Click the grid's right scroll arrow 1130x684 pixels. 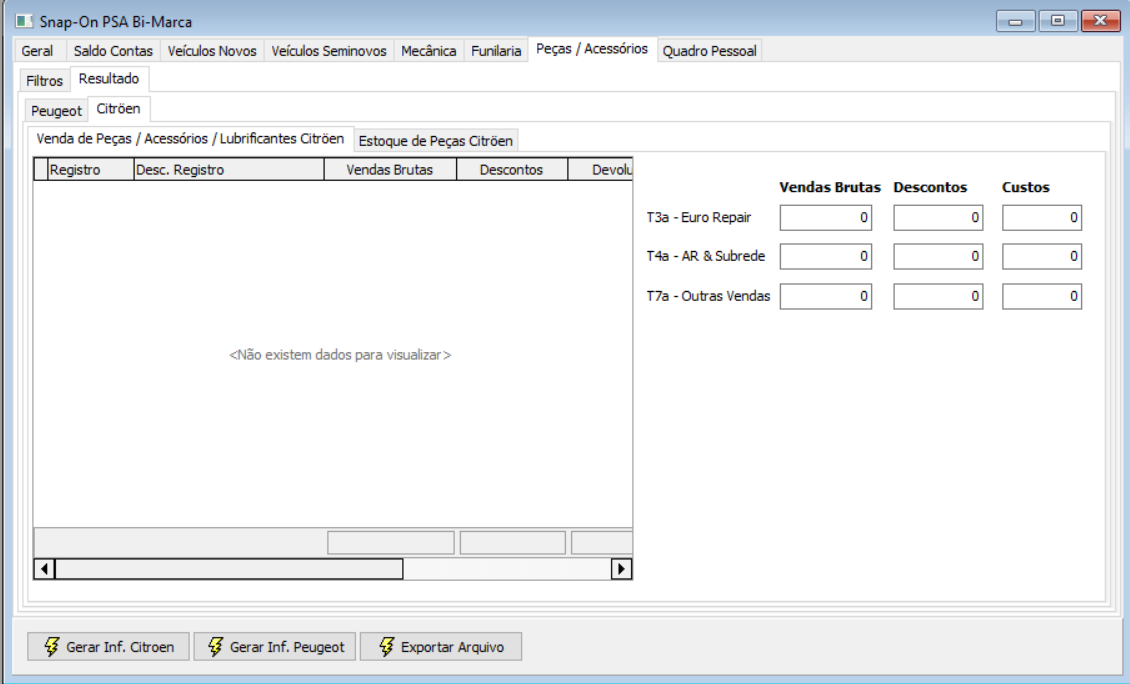[x=621, y=569]
